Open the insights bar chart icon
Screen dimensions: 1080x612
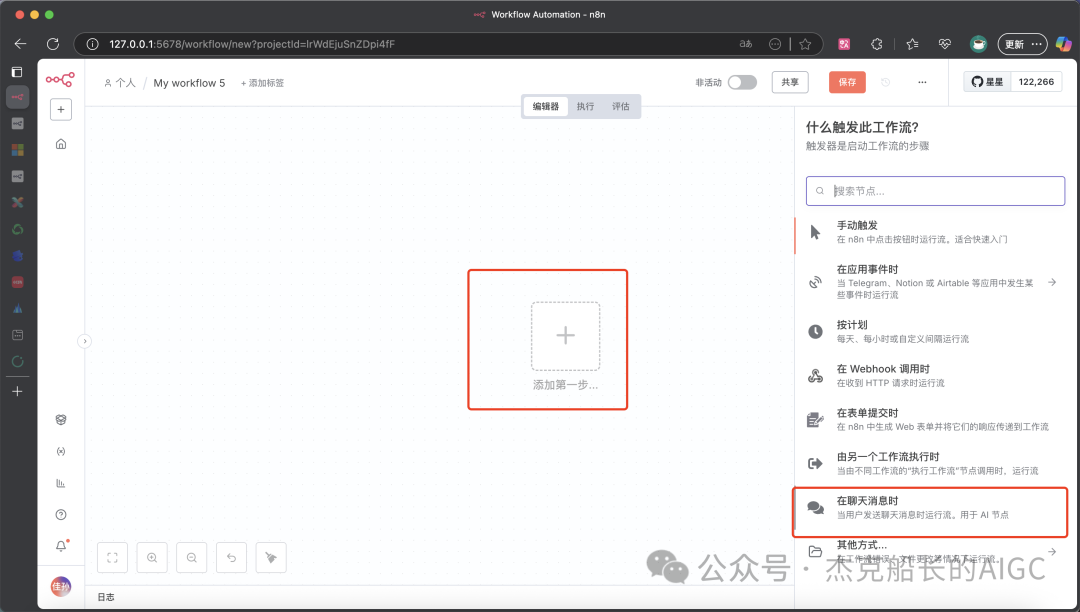tap(61, 483)
